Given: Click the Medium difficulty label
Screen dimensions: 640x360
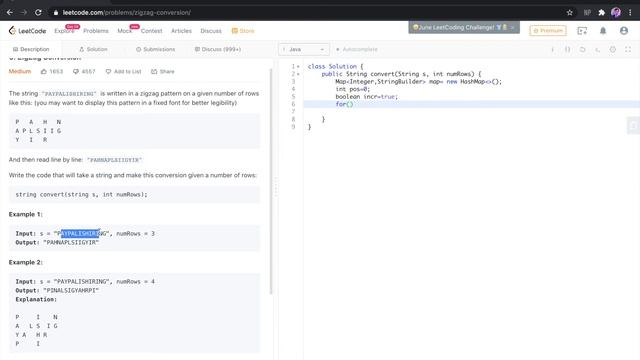Looking at the screenshot, I should (x=20, y=71).
